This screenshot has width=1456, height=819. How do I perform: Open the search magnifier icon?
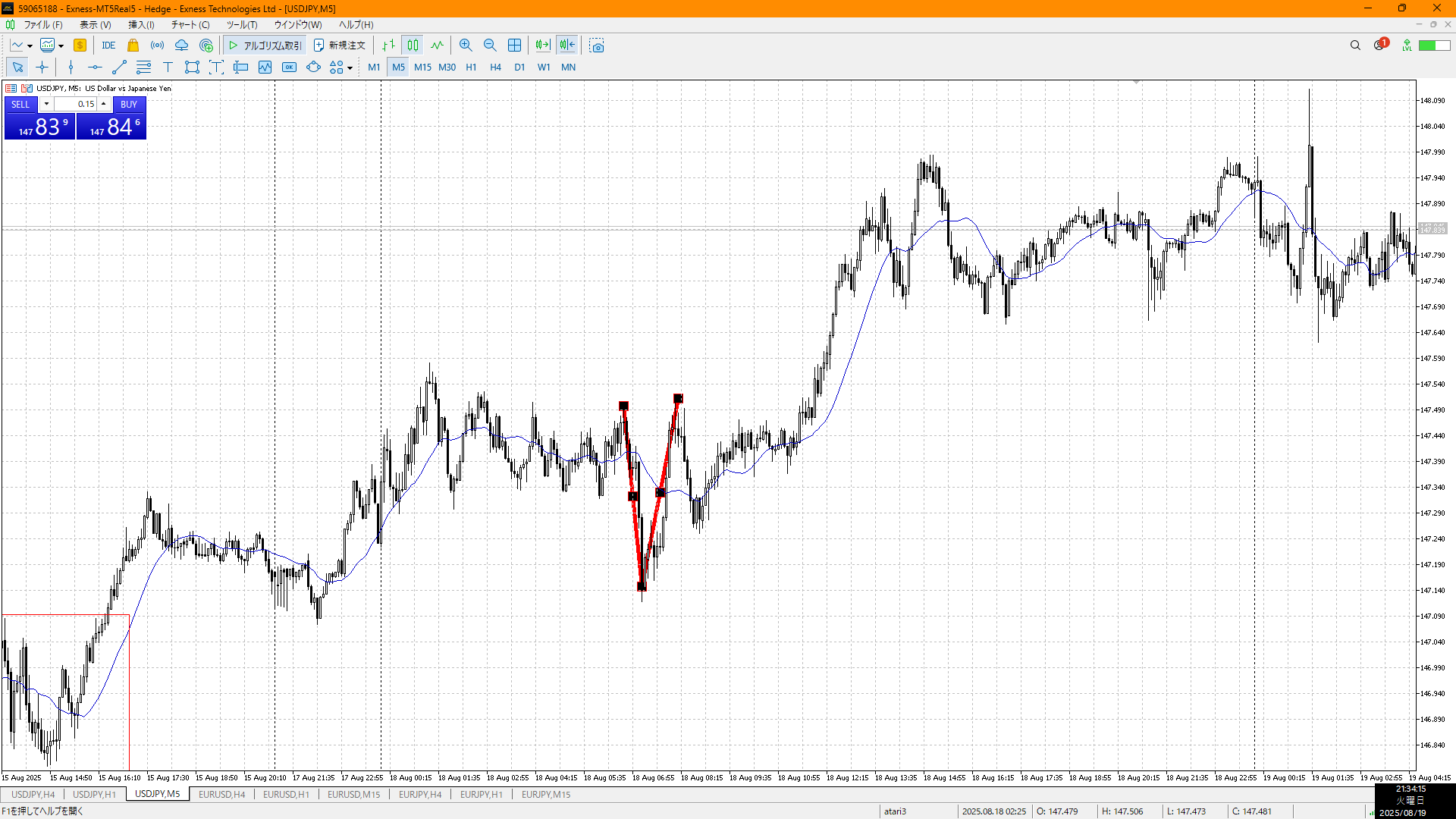[1355, 45]
